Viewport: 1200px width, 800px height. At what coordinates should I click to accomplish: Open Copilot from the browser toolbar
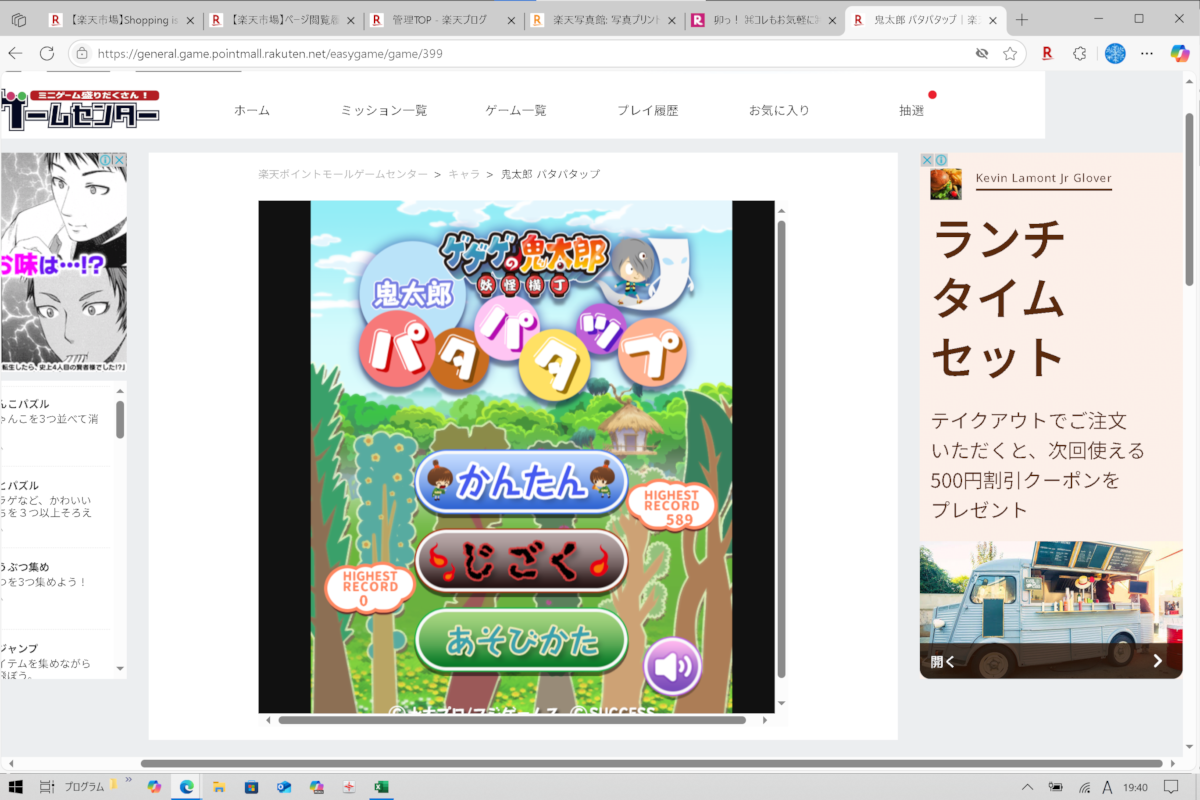pos(1180,54)
